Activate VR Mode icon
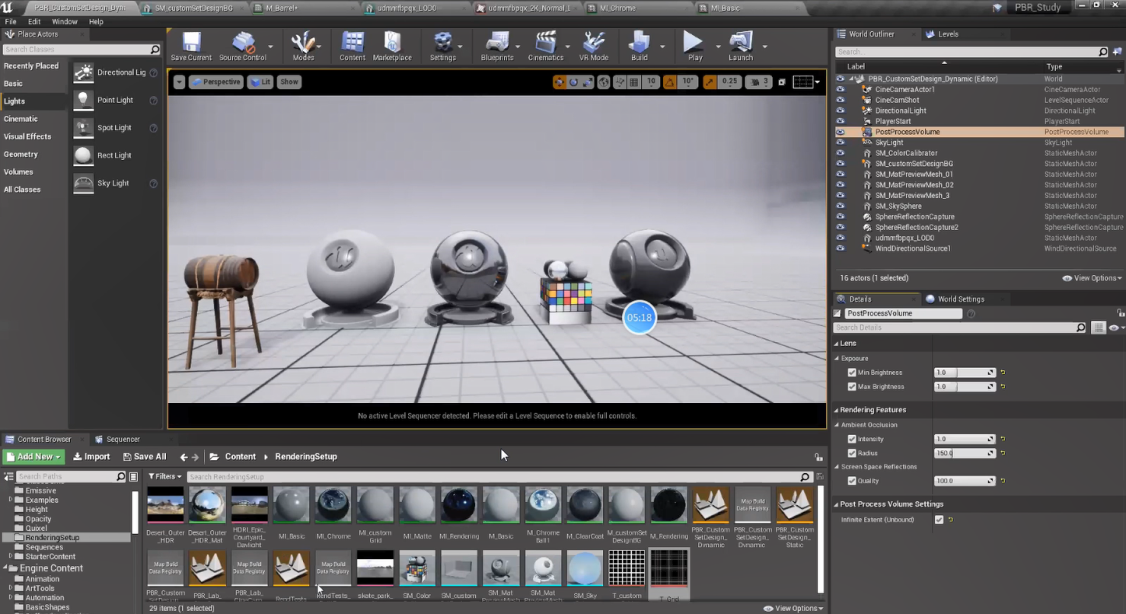 tap(594, 43)
